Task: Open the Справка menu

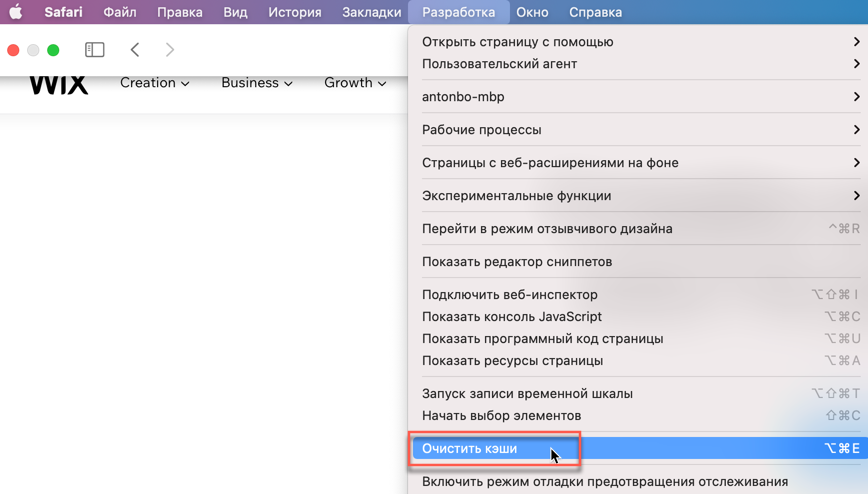Action: (596, 12)
